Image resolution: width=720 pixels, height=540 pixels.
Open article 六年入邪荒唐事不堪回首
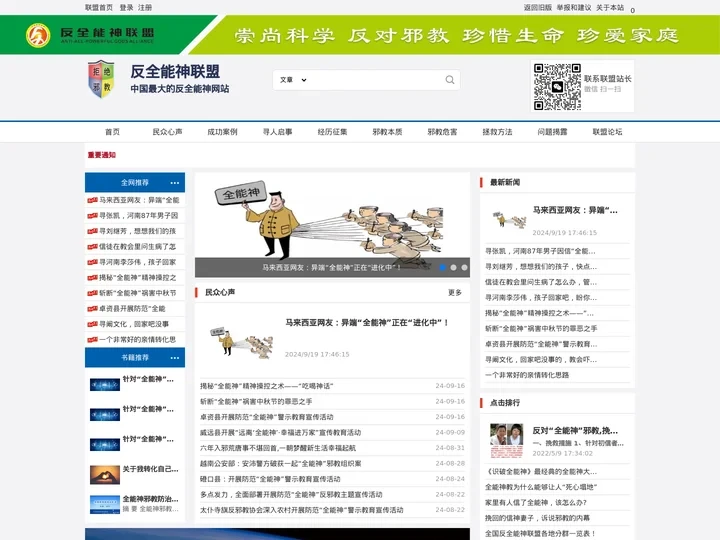coord(278,448)
